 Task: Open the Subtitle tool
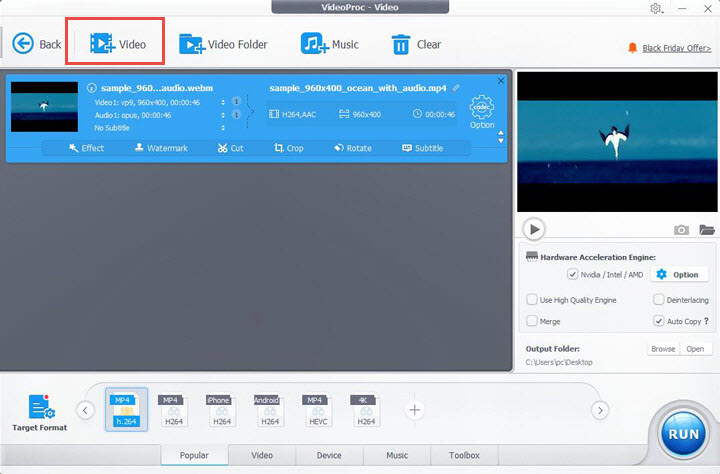422,148
